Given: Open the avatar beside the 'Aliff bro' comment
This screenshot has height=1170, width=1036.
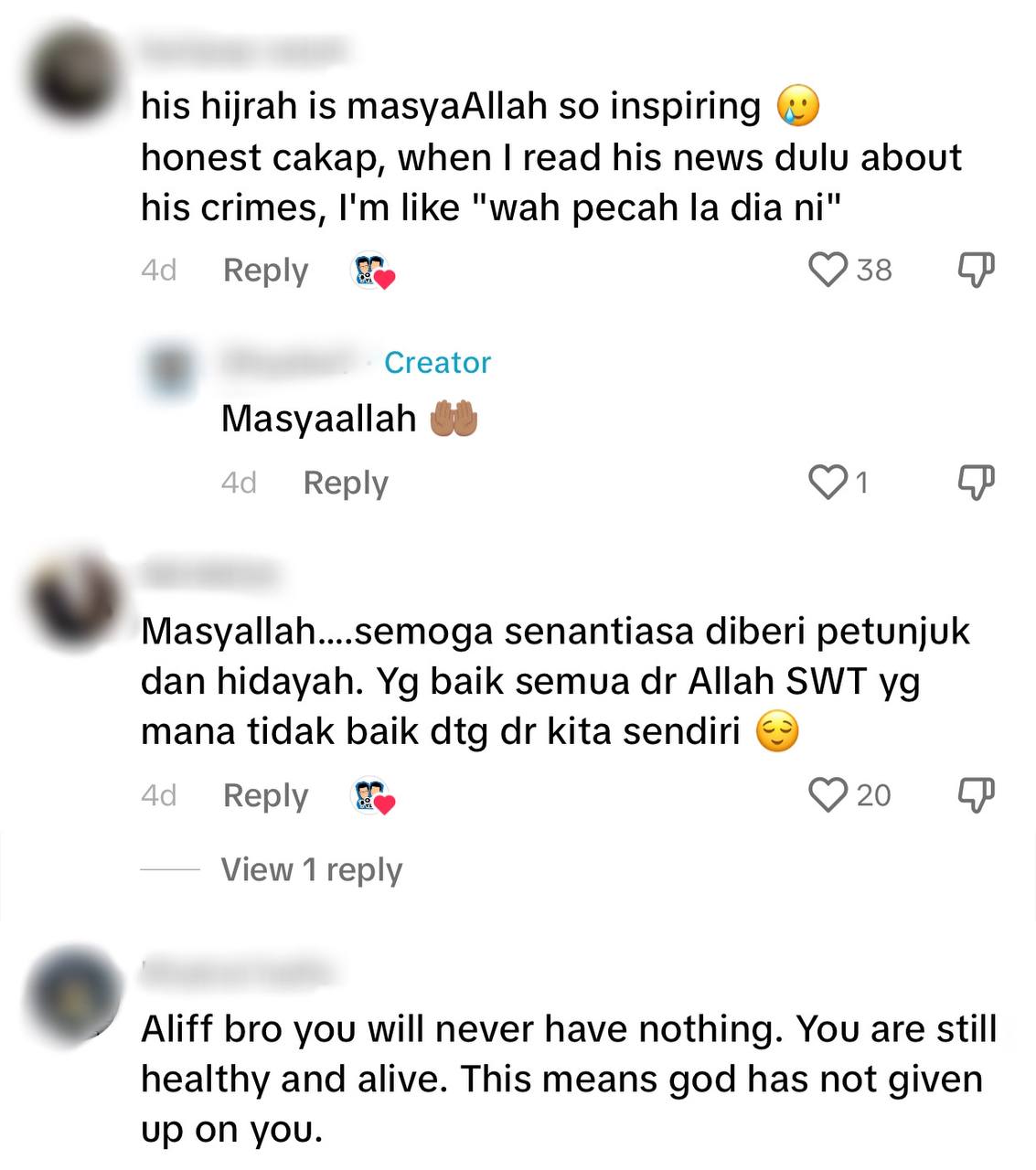Looking at the screenshot, I should tap(75, 993).
